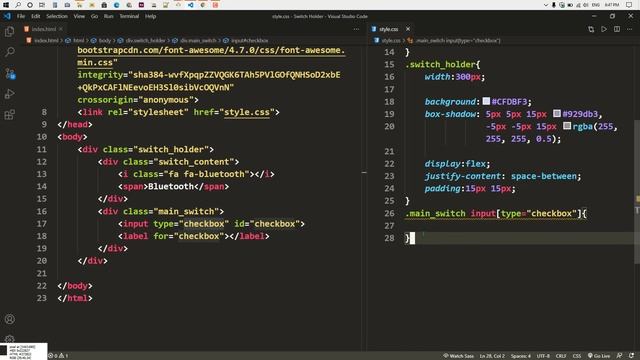The height and width of the screenshot is (360, 640).
Task: Click input#checkbox breadcrumb
Action: (x=246, y=40)
